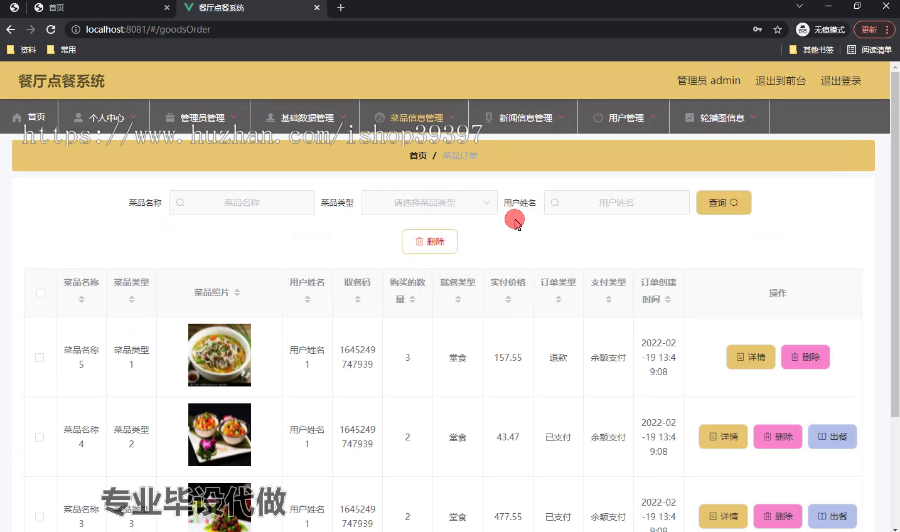
Task: Expand 个人中心 nav dropdown
Action: coord(104,117)
